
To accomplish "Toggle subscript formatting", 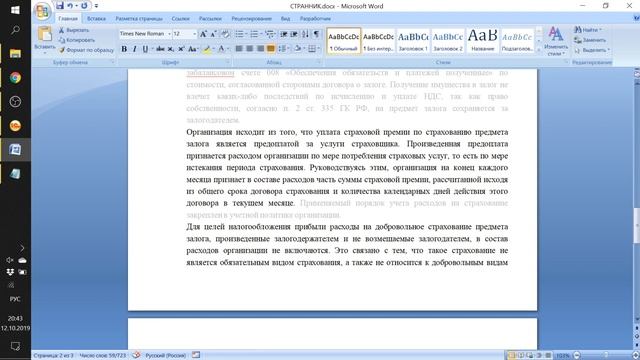I will 171,49.
